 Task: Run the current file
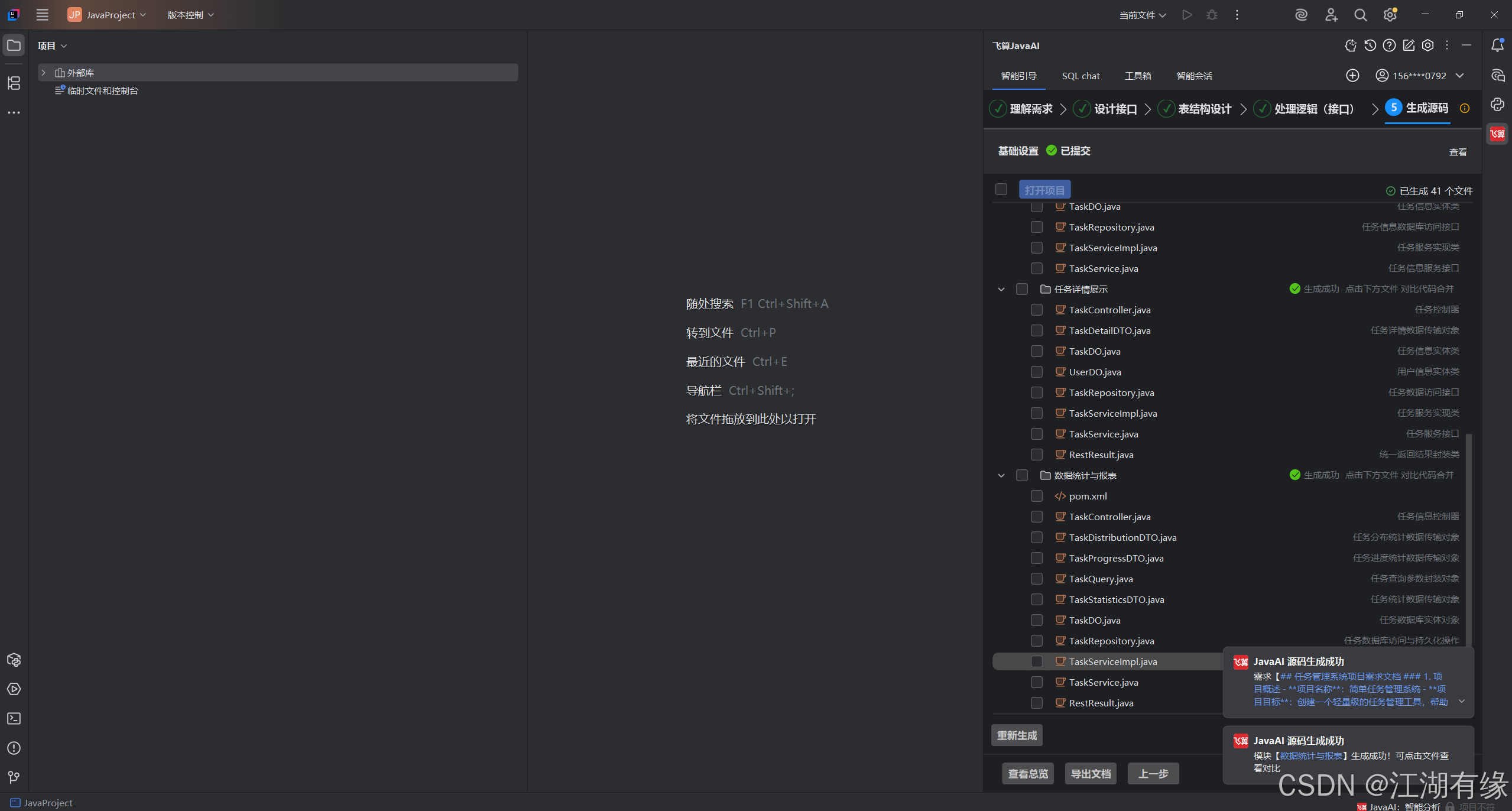pos(1186,15)
